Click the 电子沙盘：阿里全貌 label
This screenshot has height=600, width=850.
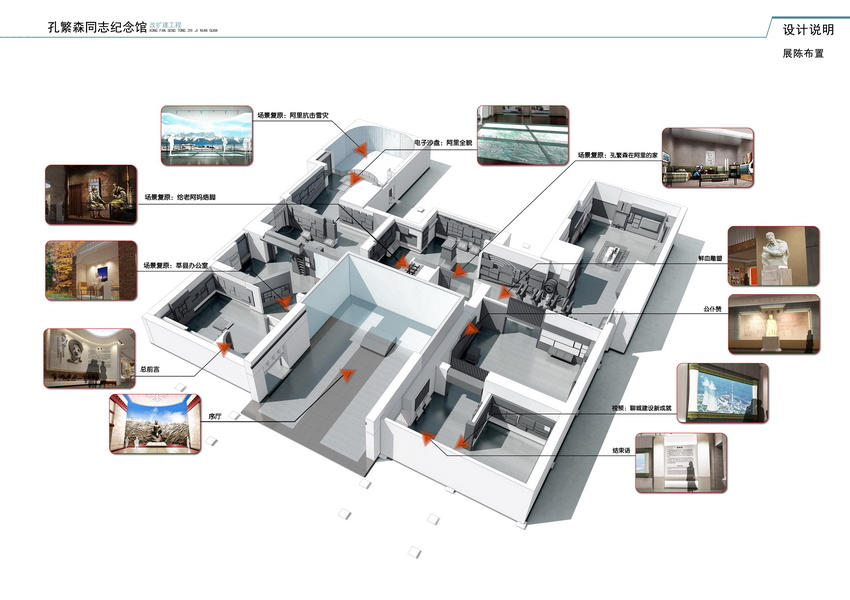[441, 143]
